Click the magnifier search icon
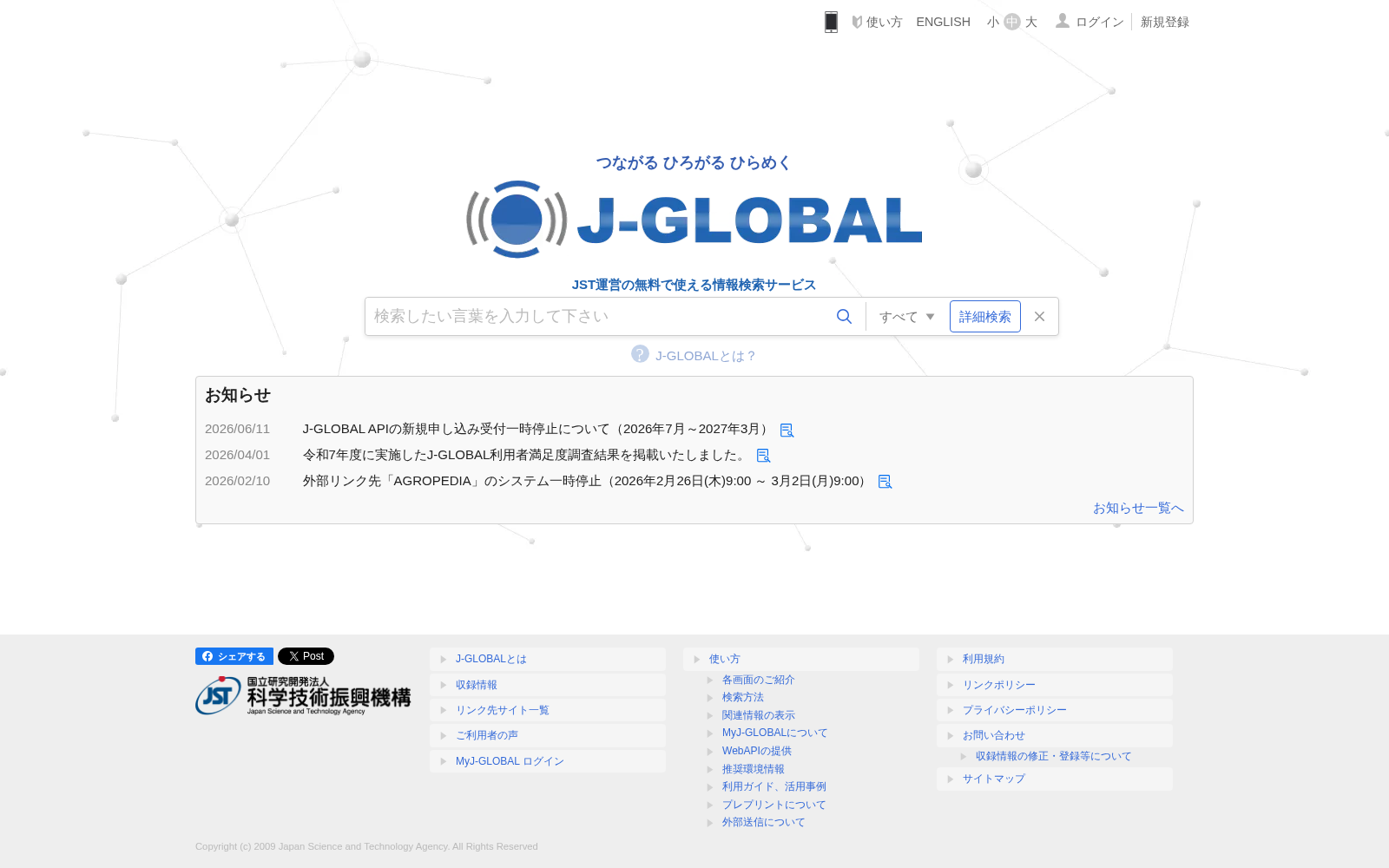 tap(844, 317)
